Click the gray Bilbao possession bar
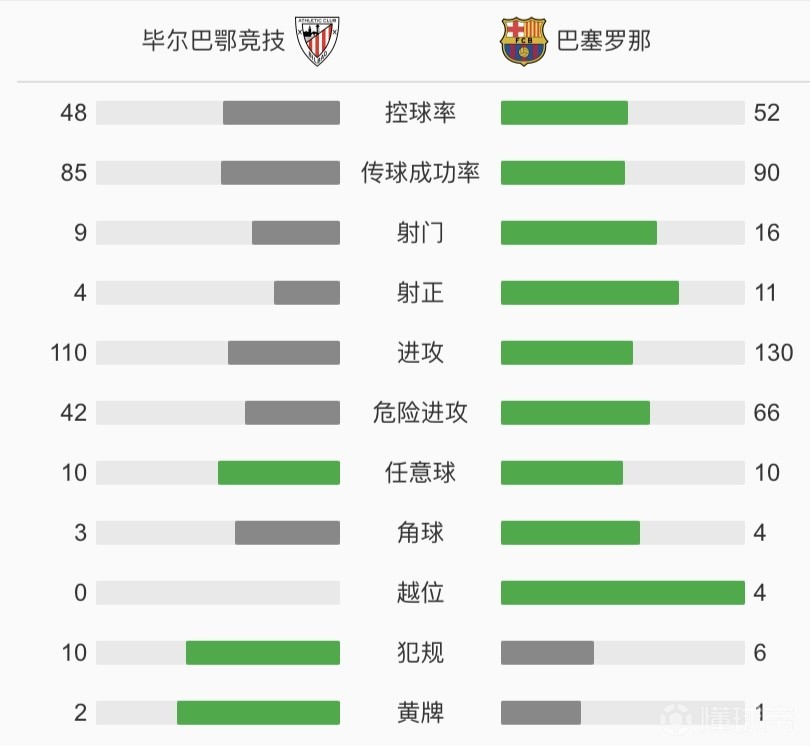Viewport: 810px width, 746px height. [x=281, y=113]
